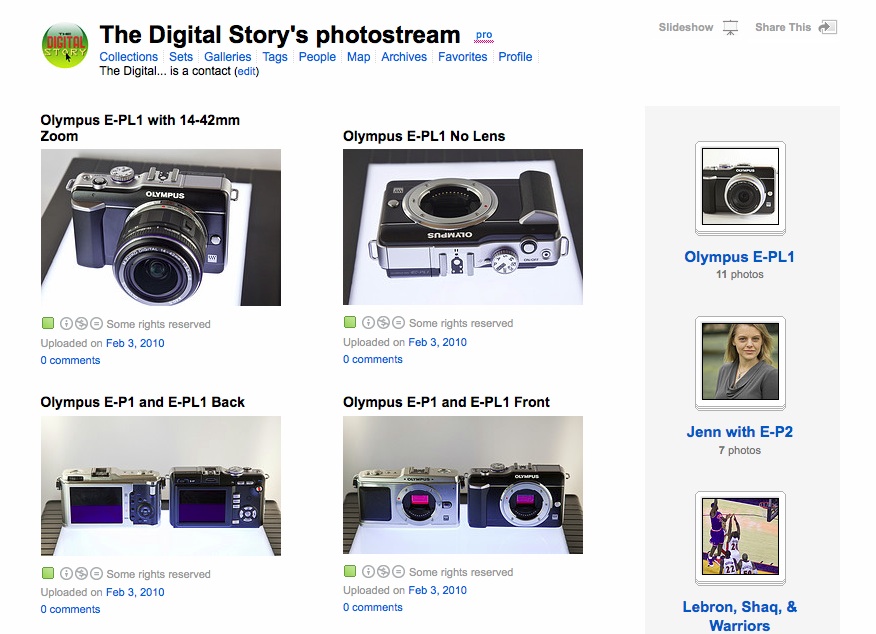Screen dimensions: 876x634
Task: Click The Digital Story round avatar icon
Action: click(x=65, y=47)
